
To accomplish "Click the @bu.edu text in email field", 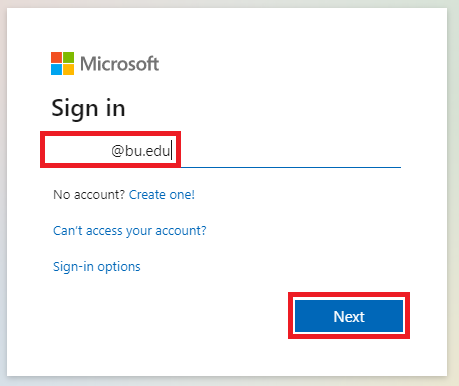I will point(141,151).
